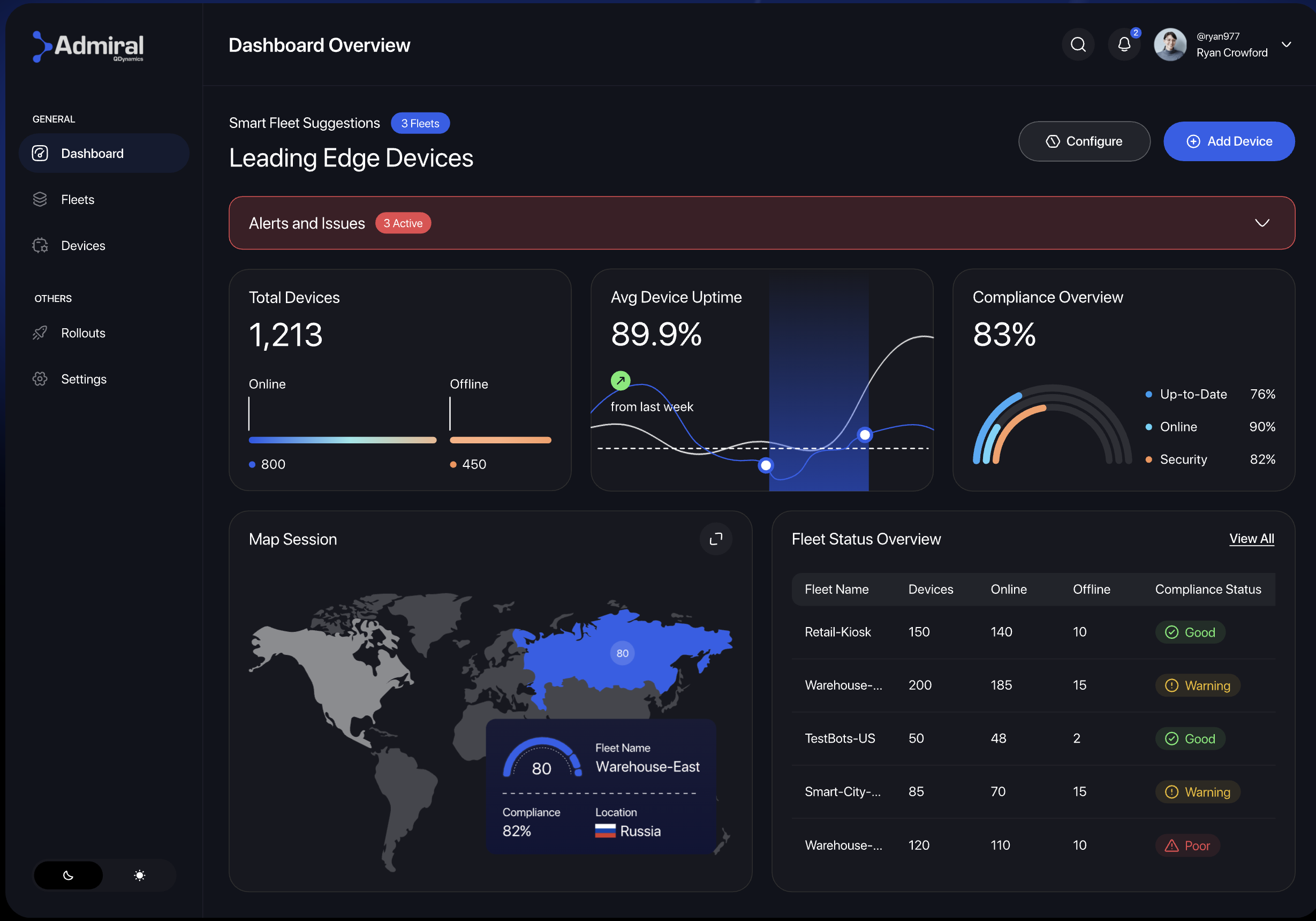Viewport: 1316px width, 921px height.
Task: Open the search icon in the header
Action: (1078, 44)
